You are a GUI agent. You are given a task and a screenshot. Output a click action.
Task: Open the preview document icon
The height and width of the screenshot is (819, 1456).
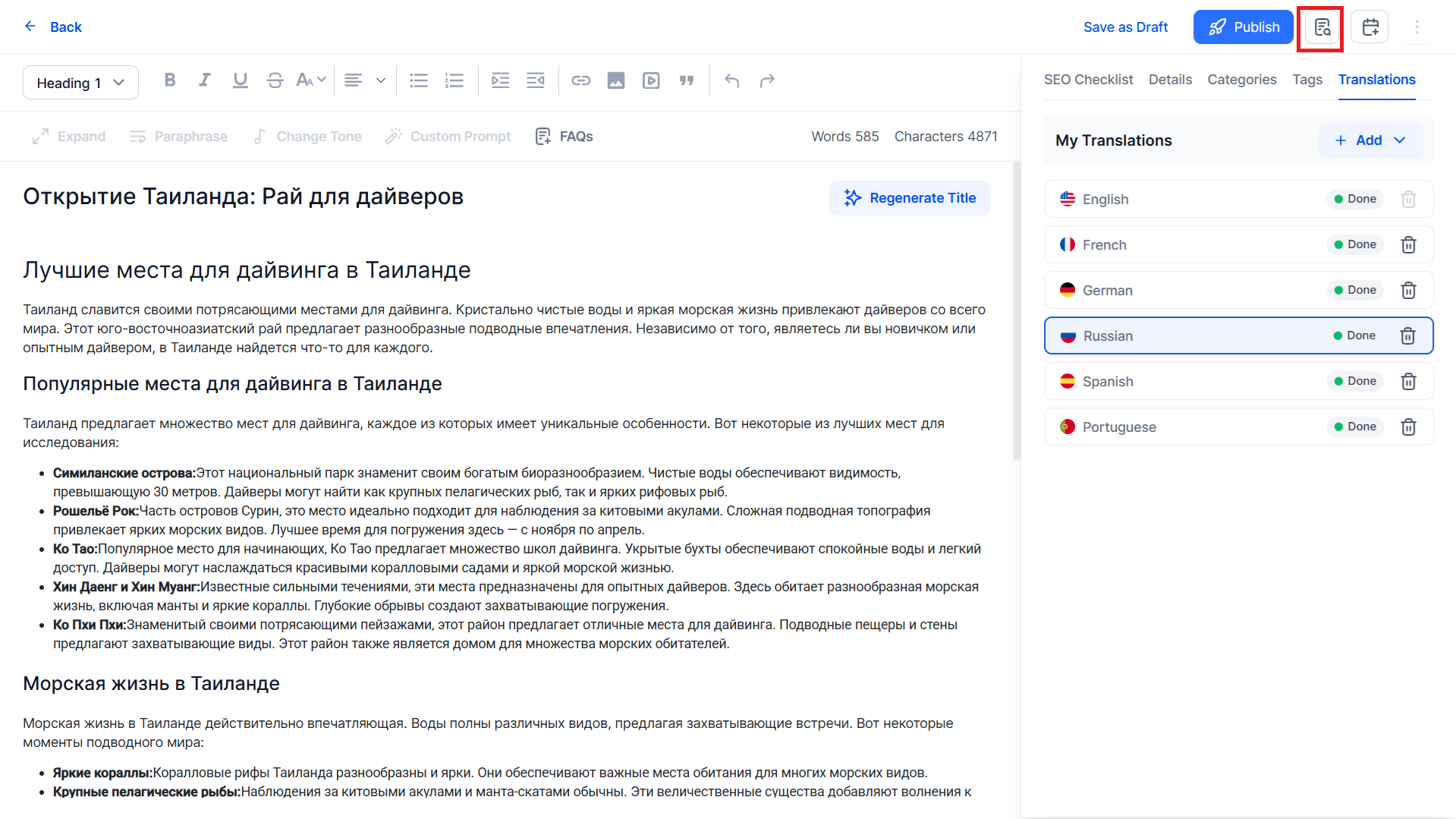(1322, 27)
